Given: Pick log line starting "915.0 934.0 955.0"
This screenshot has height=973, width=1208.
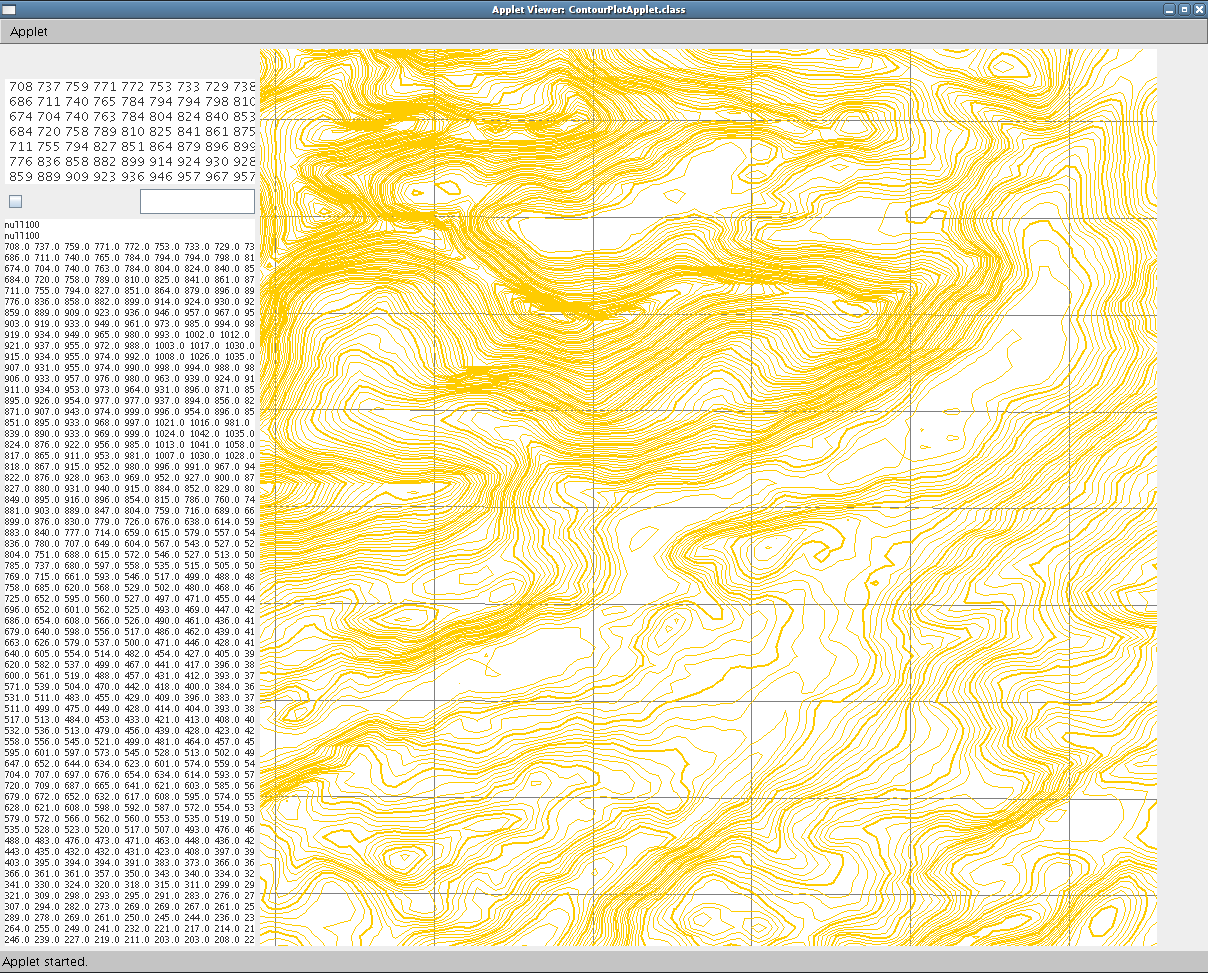Looking at the screenshot, I should pyautogui.click(x=129, y=356).
